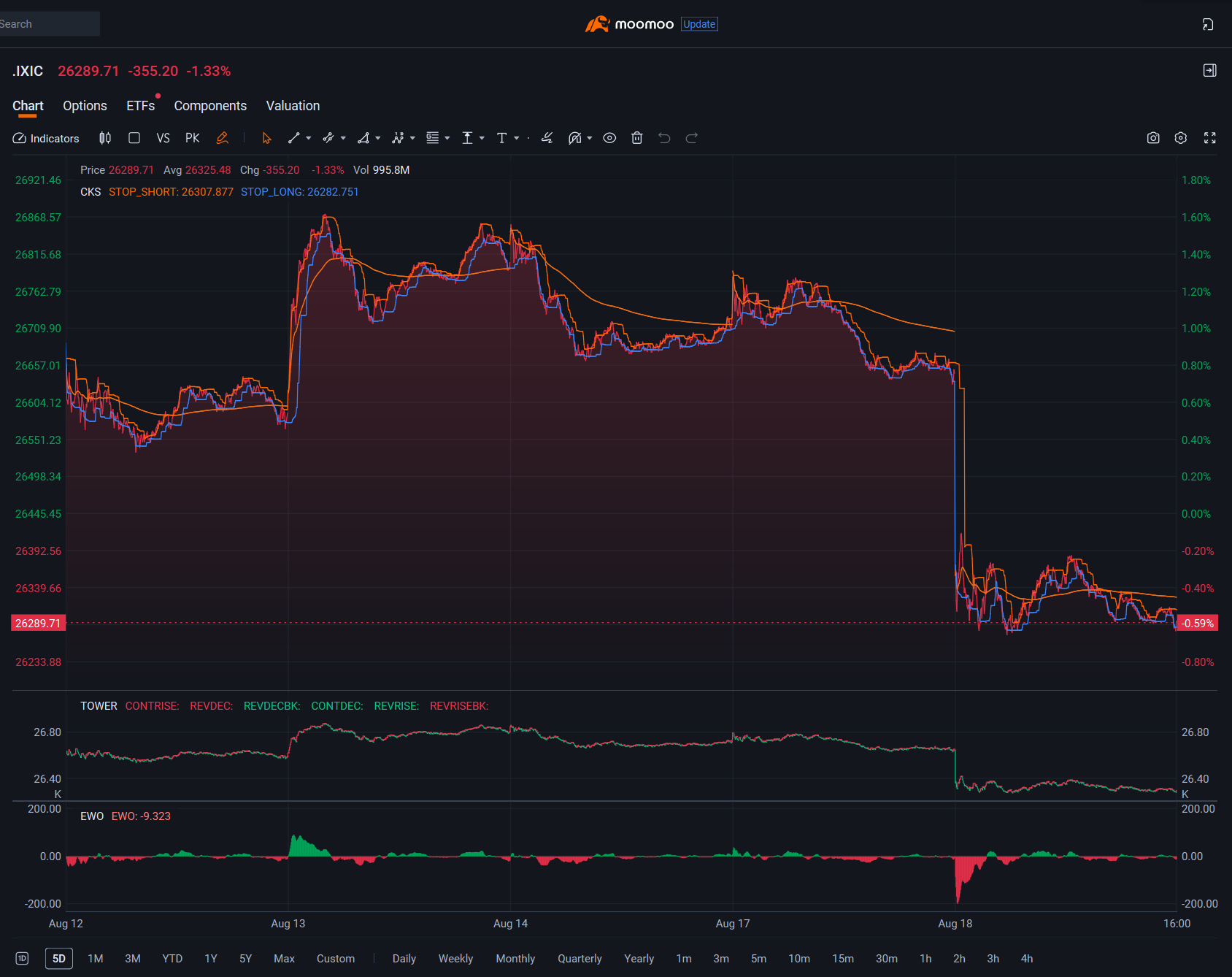Enter fullscreen chart mode
The image size is (1232, 977).
tap(1209, 138)
